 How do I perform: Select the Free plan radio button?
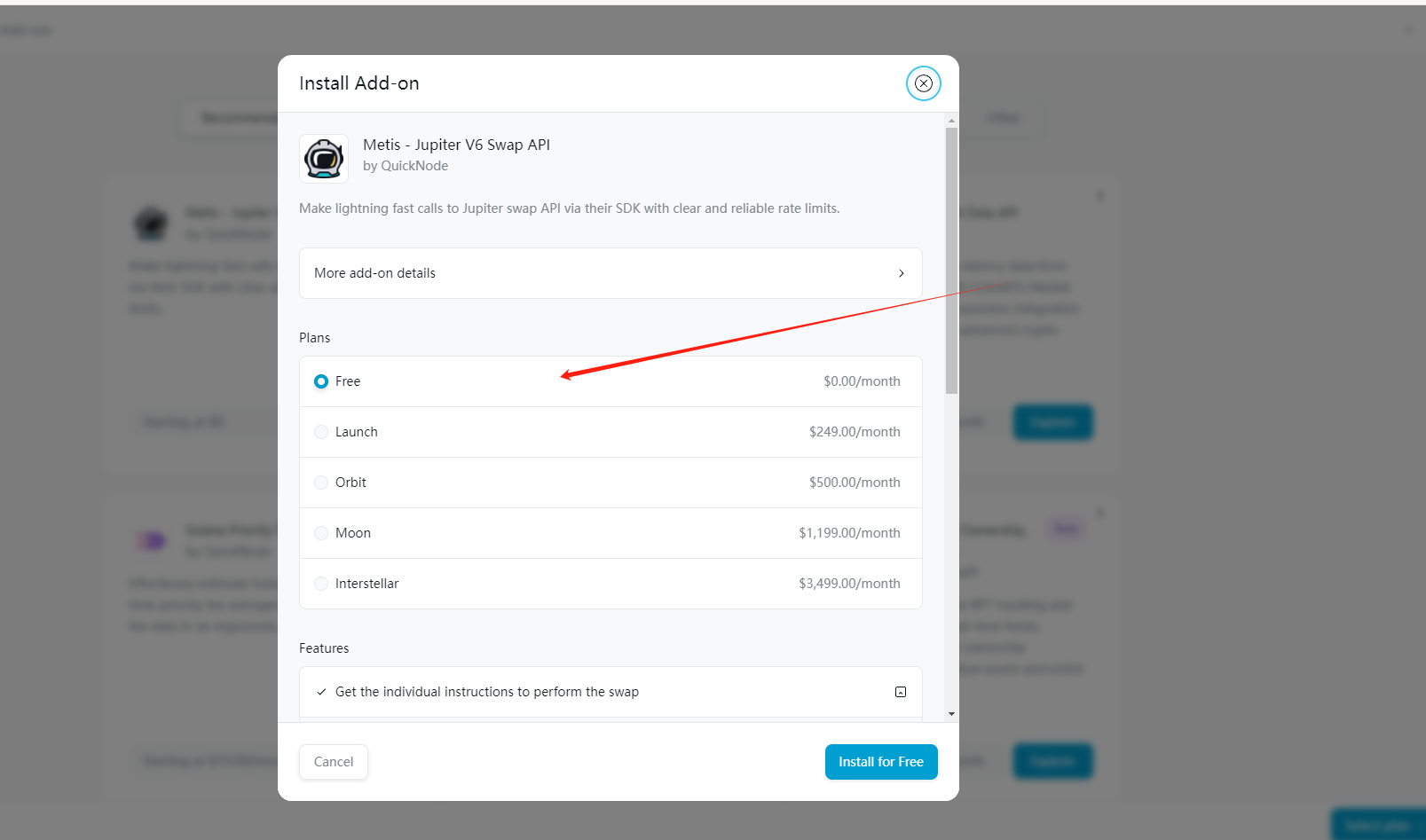(321, 381)
